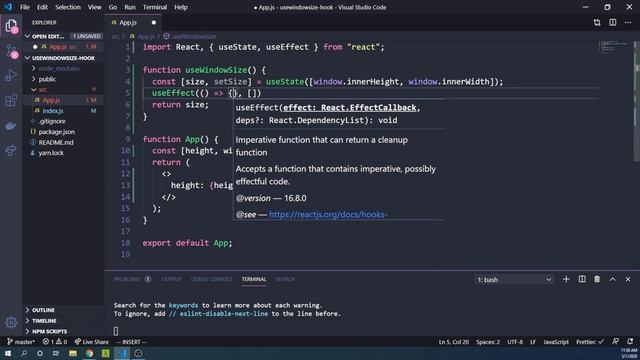Open package.json in the file tree

(x=56, y=132)
